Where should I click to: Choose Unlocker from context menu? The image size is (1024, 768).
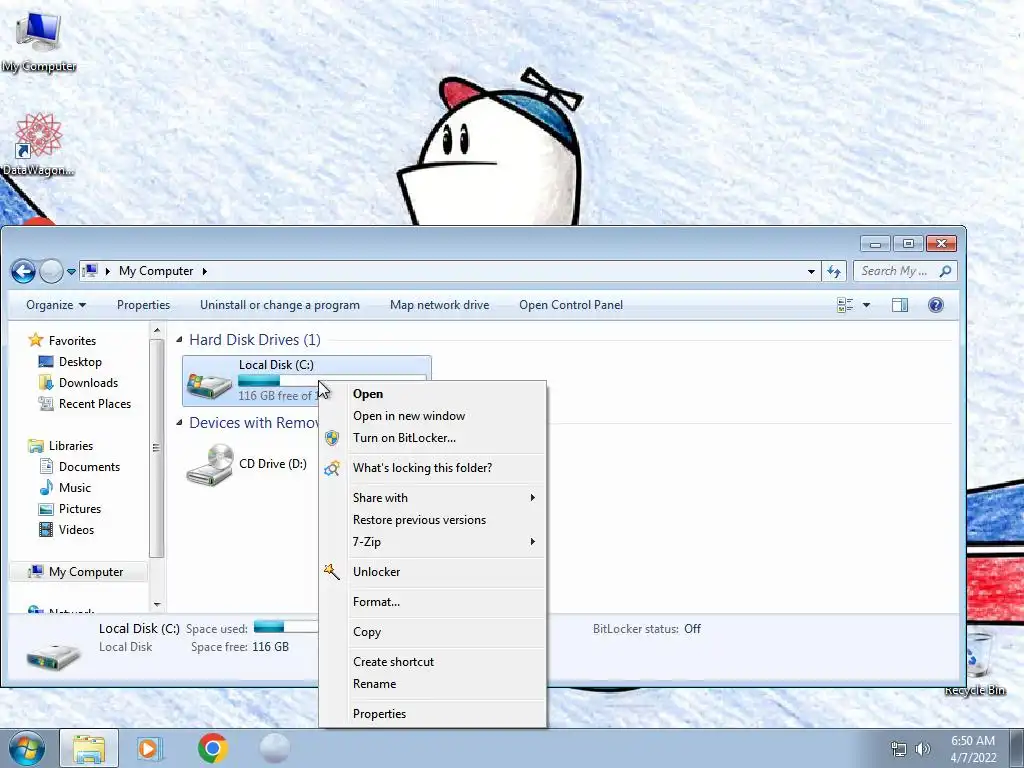[x=432, y=572]
